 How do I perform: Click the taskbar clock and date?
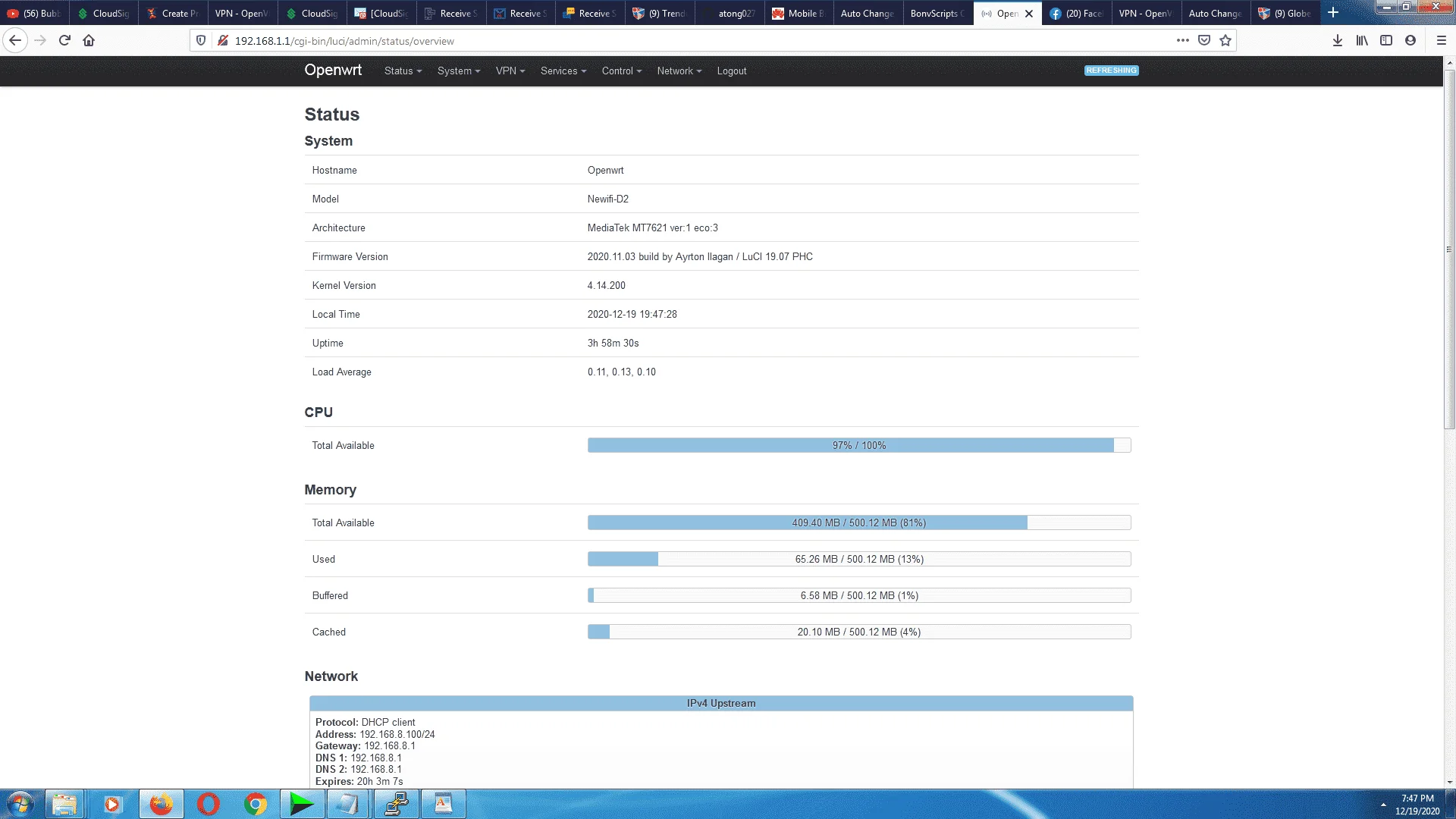coord(1417,805)
